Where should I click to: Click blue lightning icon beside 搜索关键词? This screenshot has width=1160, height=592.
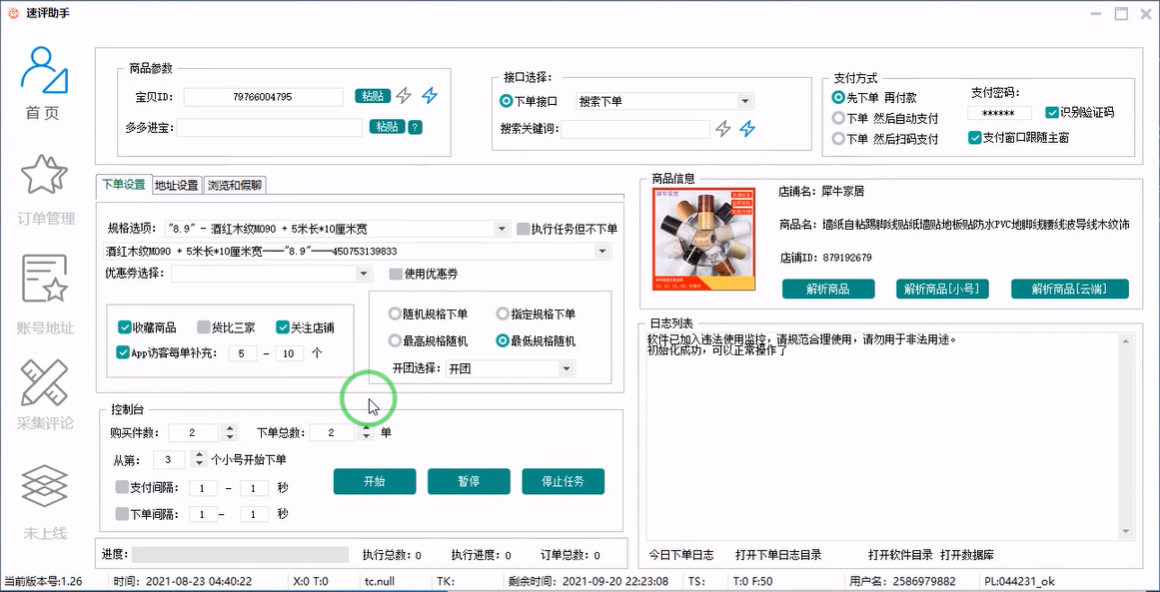point(748,129)
